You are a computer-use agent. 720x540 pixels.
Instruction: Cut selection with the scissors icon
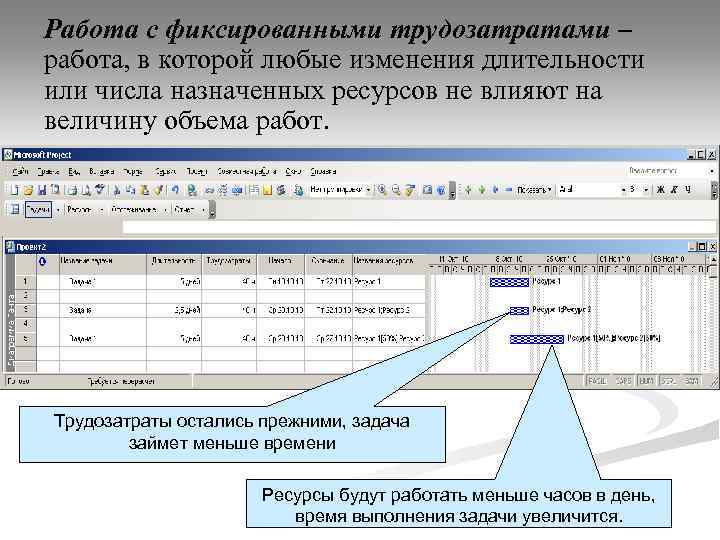[x=117, y=190]
